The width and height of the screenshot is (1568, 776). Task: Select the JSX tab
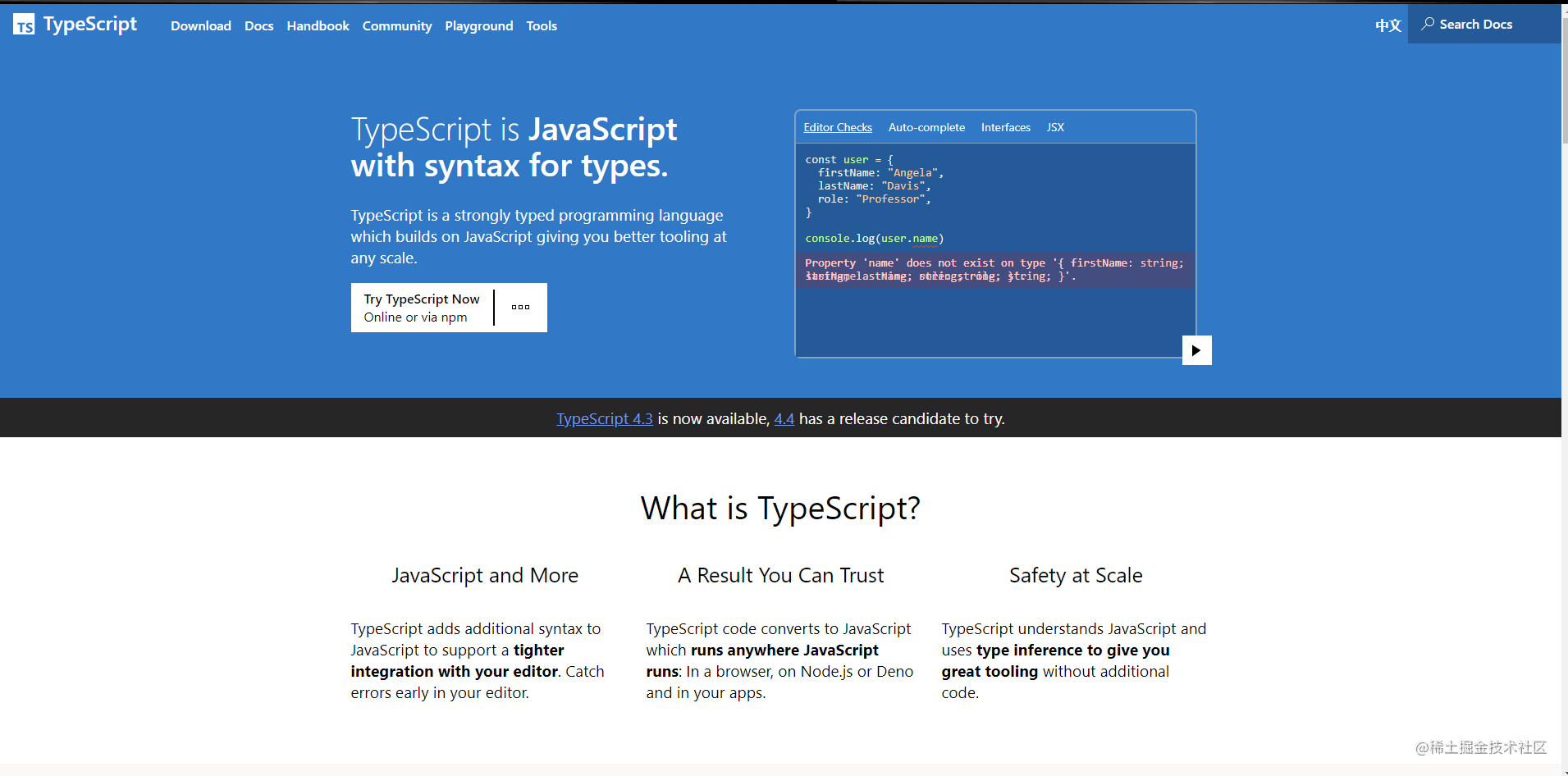pyautogui.click(x=1055, y=127)
